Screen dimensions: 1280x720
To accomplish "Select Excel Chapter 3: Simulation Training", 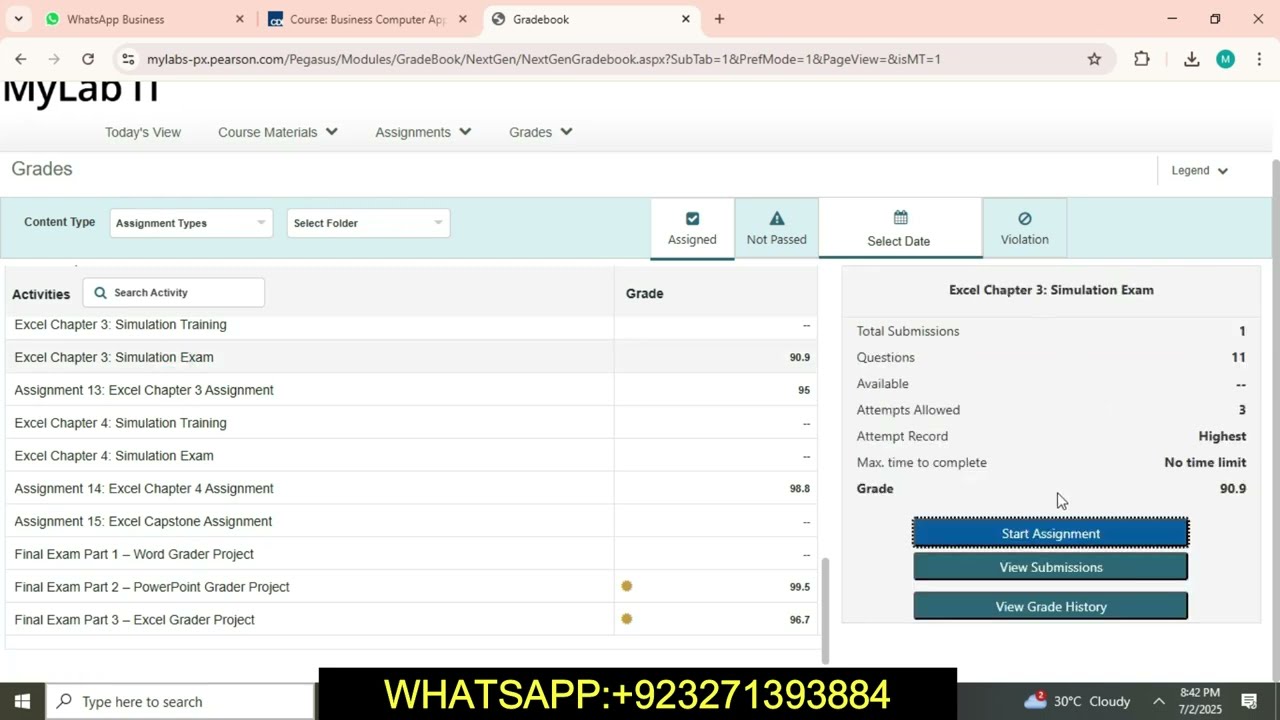I will coord(120,324).
